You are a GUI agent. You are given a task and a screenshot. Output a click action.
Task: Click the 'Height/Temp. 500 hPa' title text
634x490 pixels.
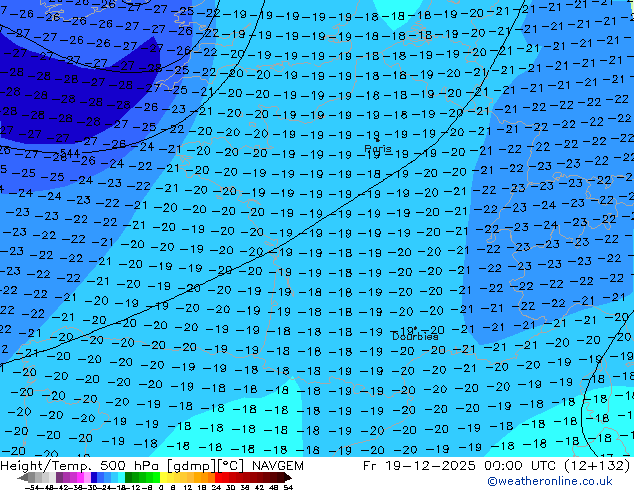click(x=81, y=466)
